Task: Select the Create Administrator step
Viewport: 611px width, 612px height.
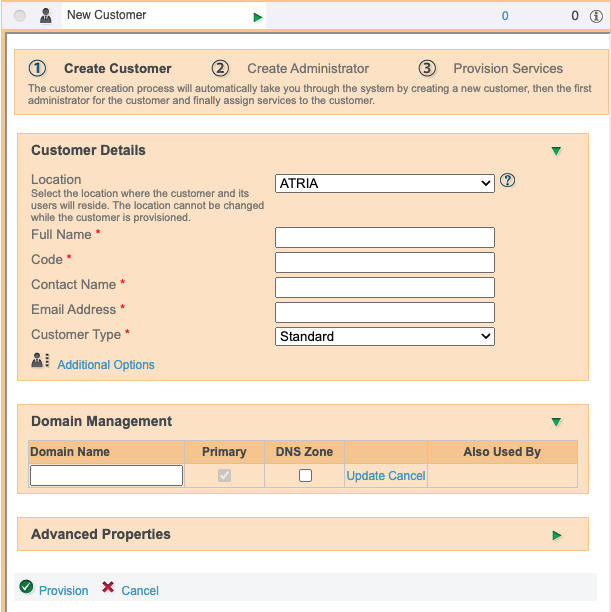Action: pos(308,68)
